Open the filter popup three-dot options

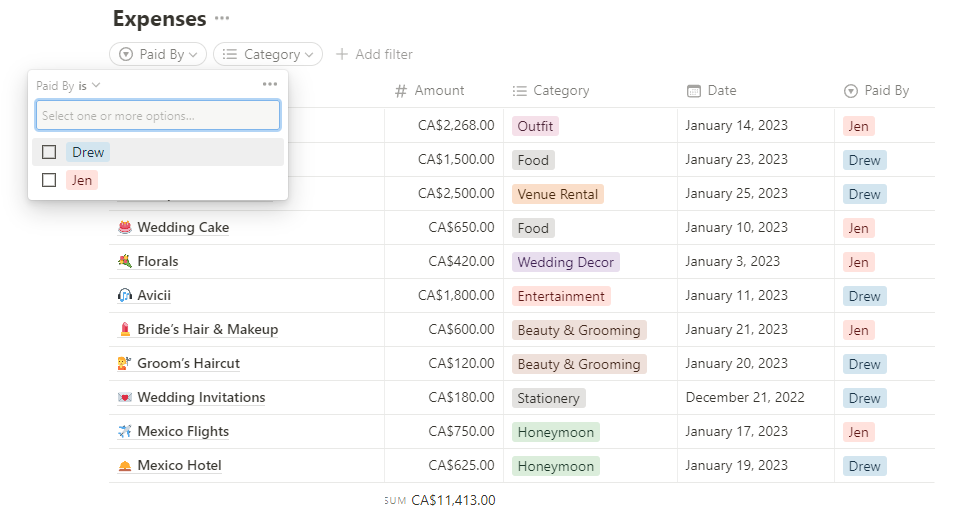pos(270,85)
